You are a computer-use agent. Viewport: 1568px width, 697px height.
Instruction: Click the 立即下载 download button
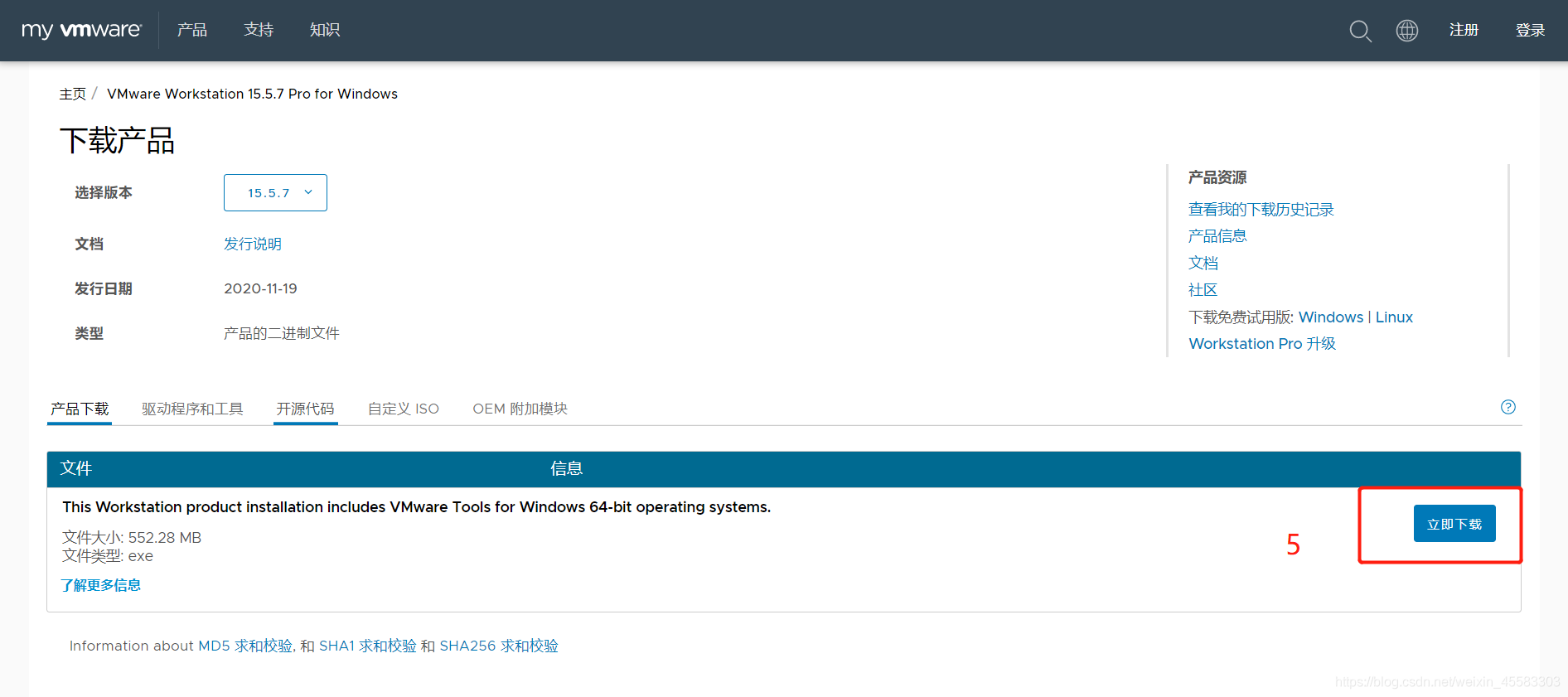1454,524
